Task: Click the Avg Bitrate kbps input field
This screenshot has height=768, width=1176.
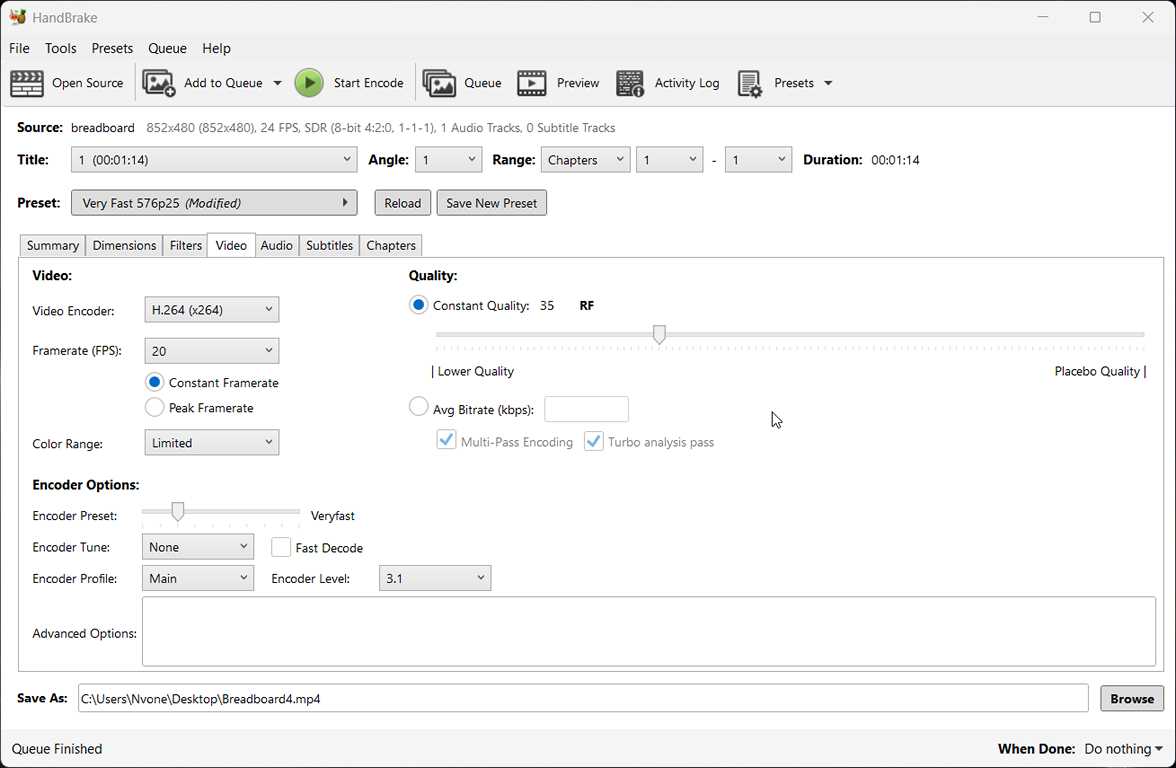Action: tap(586, 409)
